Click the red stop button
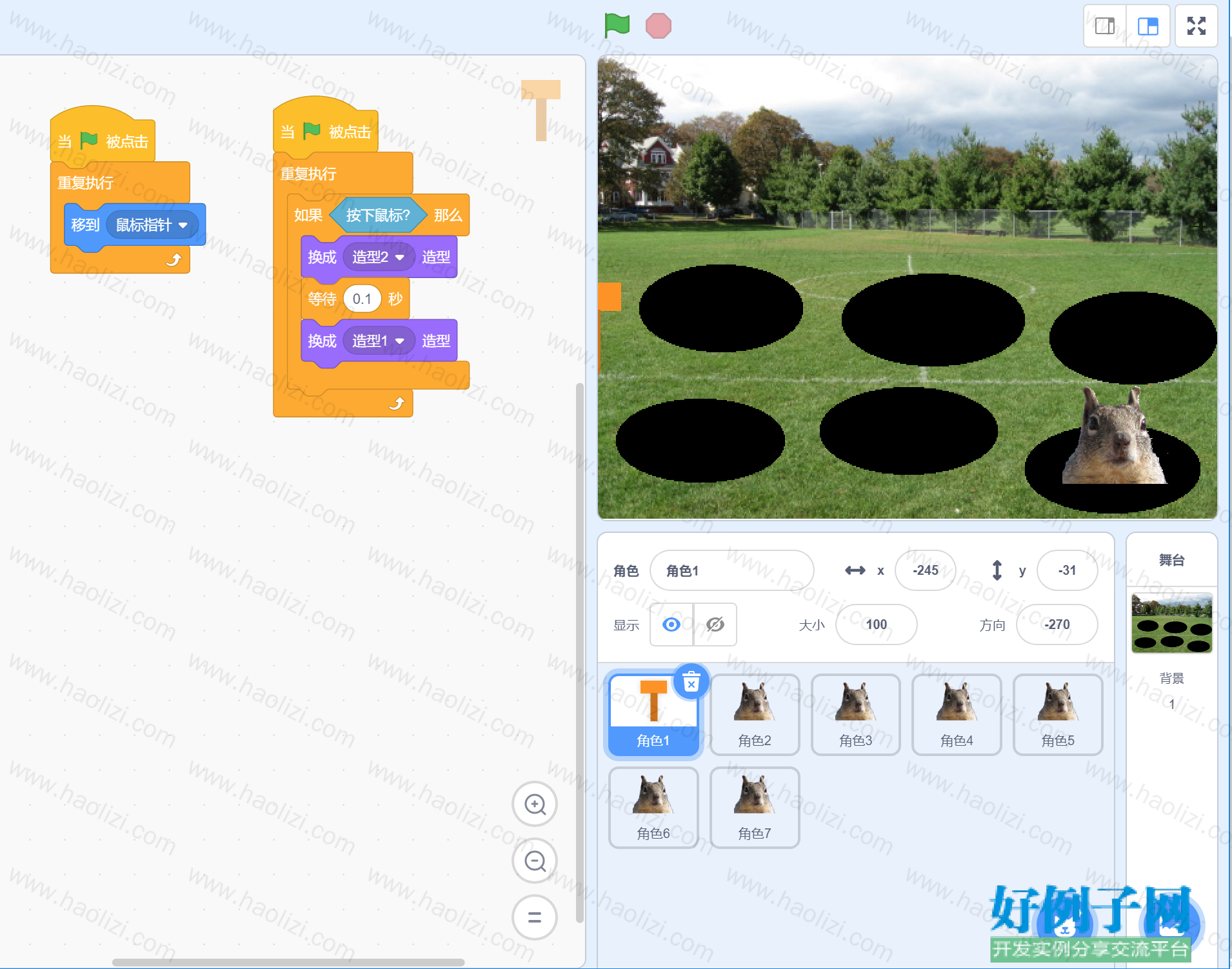Screen dimensions: 1232x969 tap(658, 26)
